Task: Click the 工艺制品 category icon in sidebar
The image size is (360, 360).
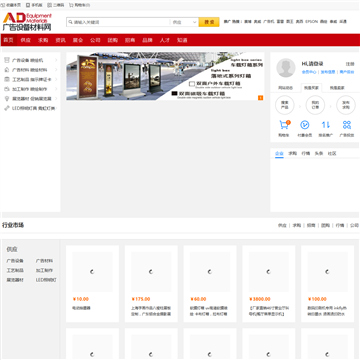Action: point(6,79)
